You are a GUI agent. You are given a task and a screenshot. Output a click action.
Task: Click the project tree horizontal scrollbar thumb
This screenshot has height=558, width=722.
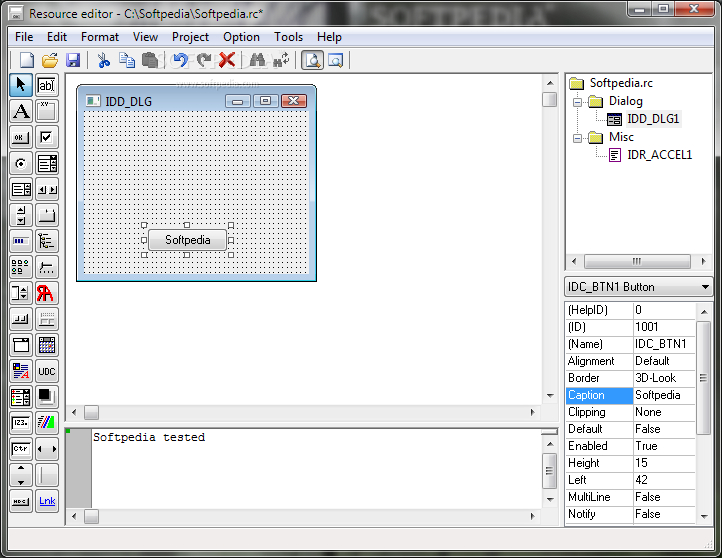(637, 262)
